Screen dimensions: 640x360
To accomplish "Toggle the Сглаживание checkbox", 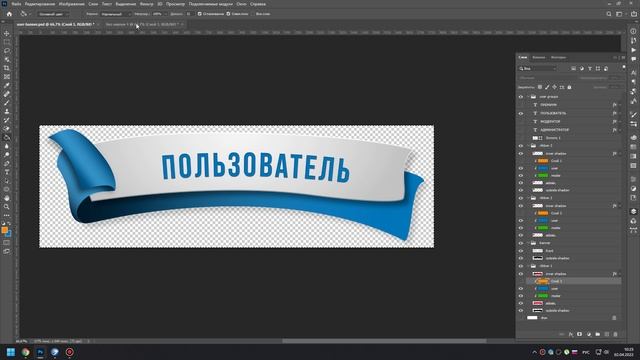I will click(200, 14).
